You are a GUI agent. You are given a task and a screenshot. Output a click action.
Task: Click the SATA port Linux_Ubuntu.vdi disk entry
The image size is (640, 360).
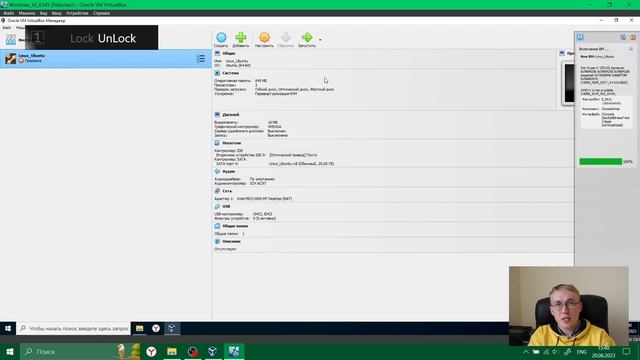pos(301,164)
